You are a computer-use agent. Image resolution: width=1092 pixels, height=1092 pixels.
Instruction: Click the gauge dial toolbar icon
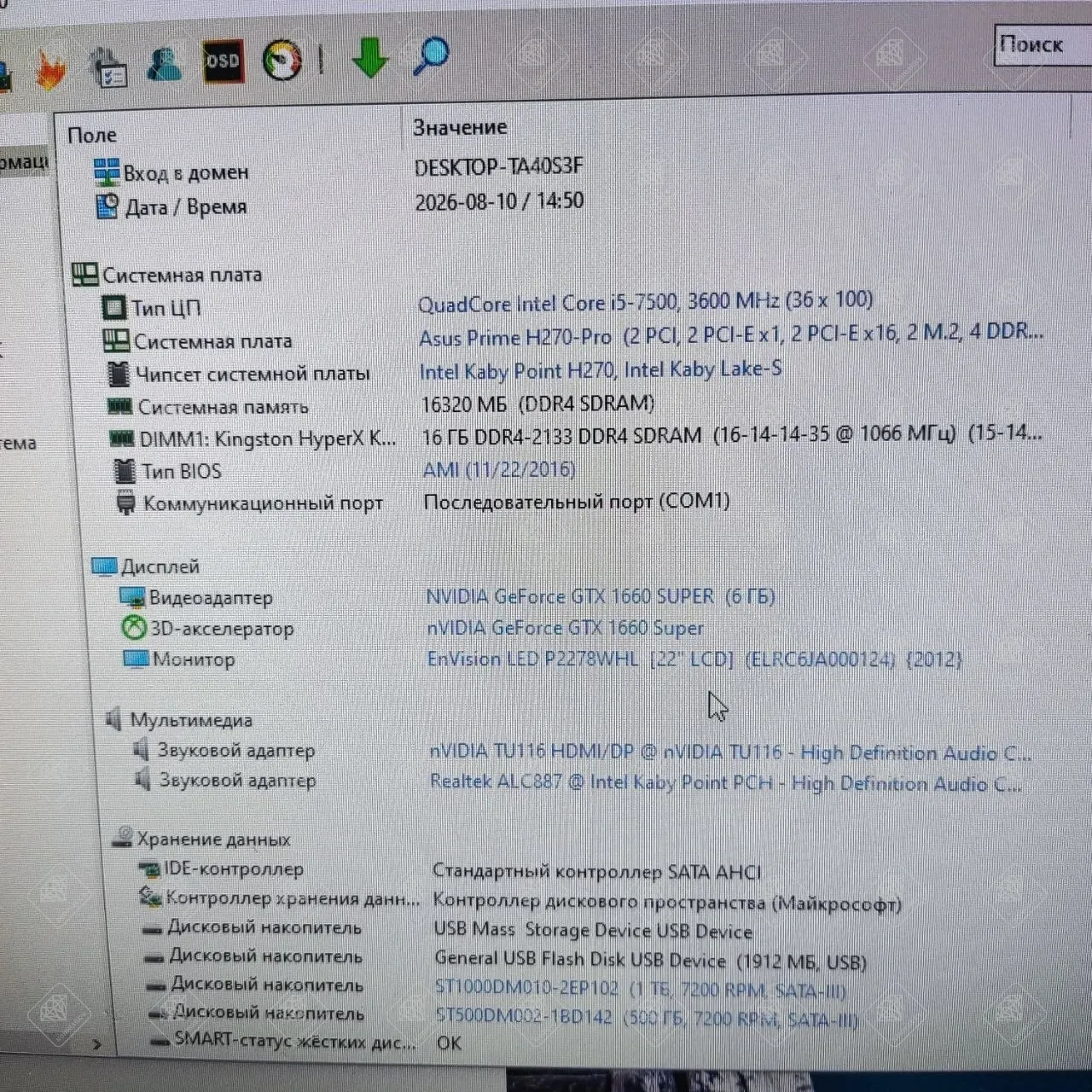[x=282, y=60]
